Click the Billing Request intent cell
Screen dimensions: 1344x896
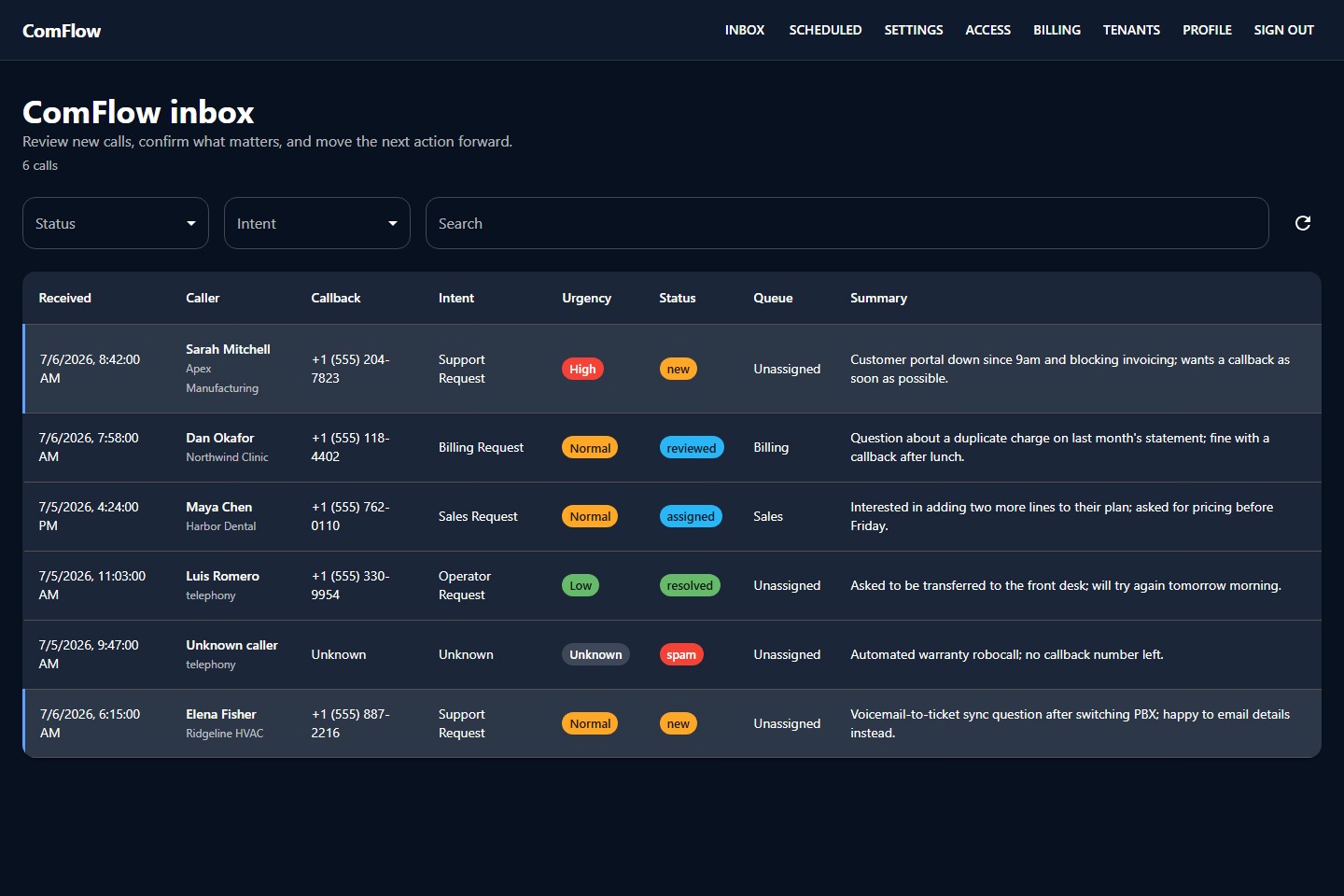click(481, 447)
